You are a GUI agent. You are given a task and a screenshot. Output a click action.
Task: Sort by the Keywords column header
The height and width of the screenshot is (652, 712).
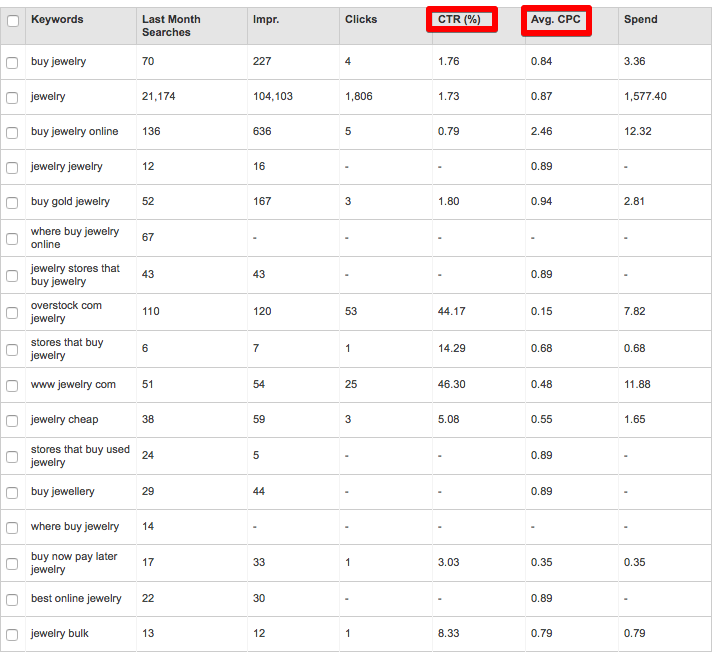pyautogui.click(x=57, y=20)
